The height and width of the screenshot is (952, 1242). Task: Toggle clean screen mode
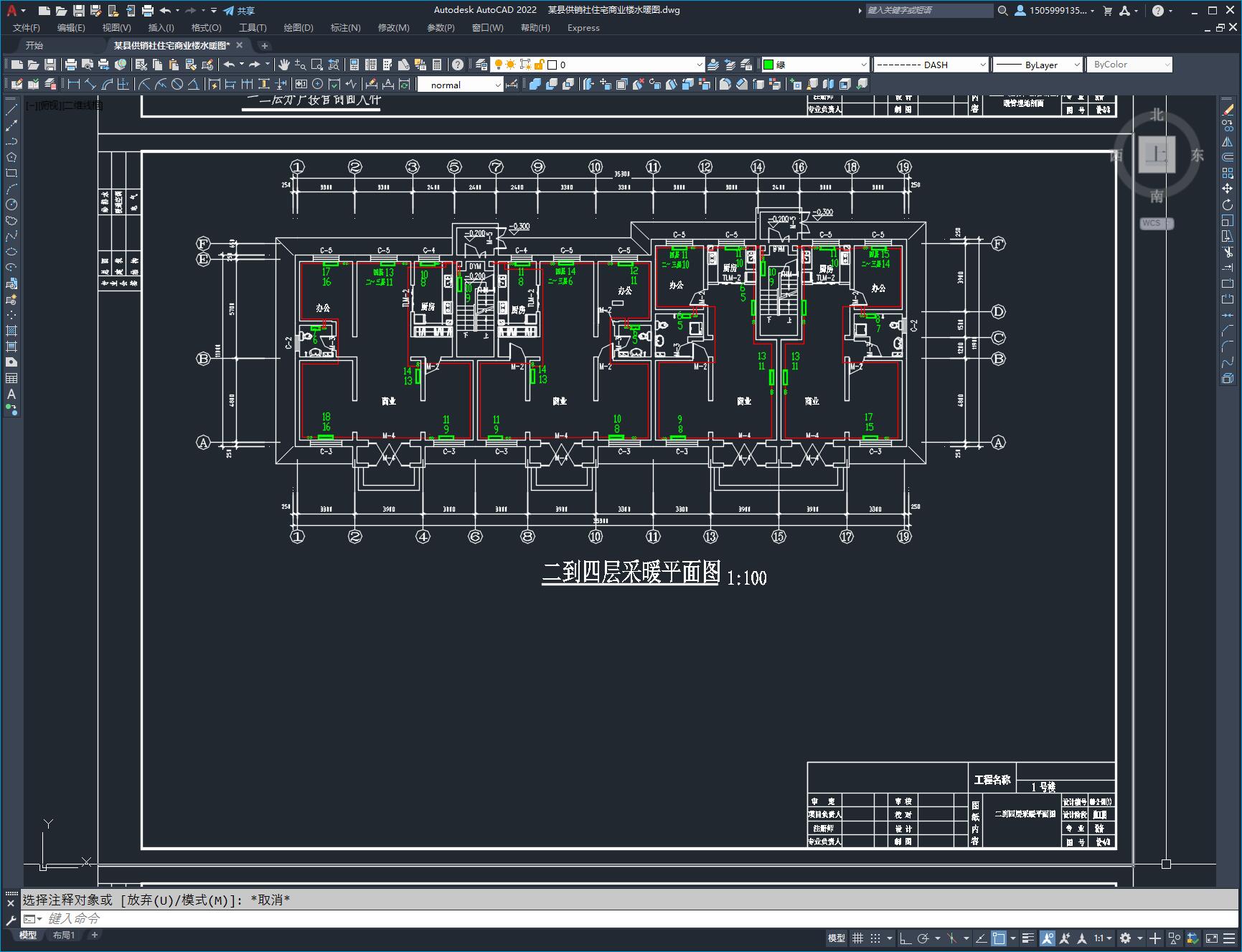(1211, 938)
